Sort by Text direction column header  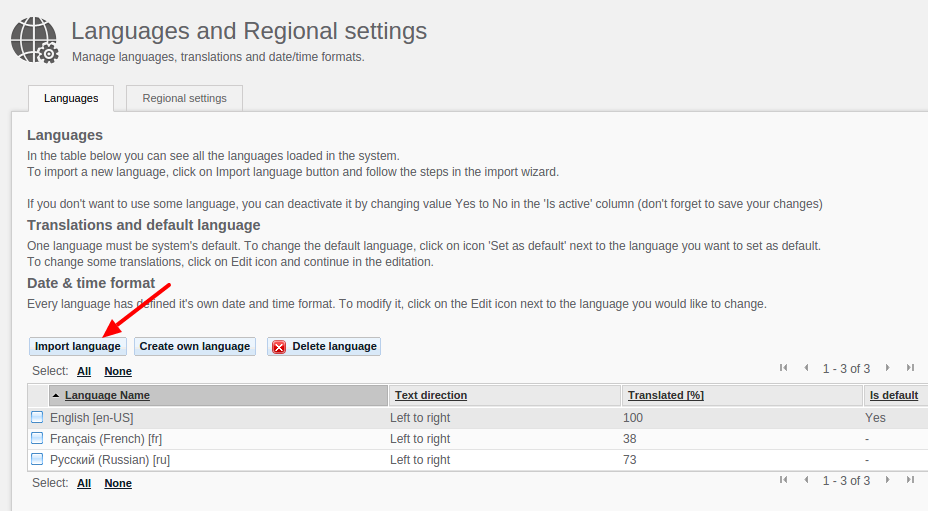[x=431, y=395]
